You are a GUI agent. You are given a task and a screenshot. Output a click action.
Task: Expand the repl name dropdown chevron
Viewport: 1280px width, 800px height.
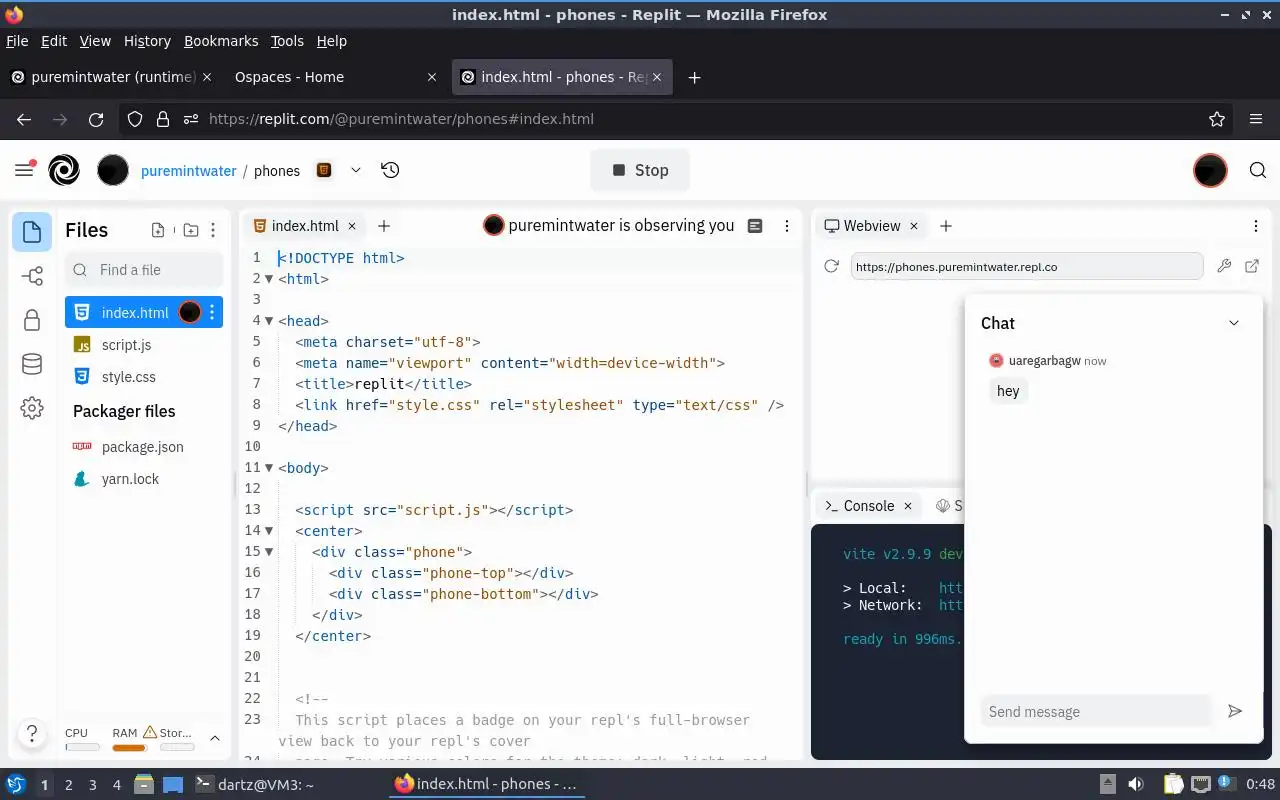355,170
